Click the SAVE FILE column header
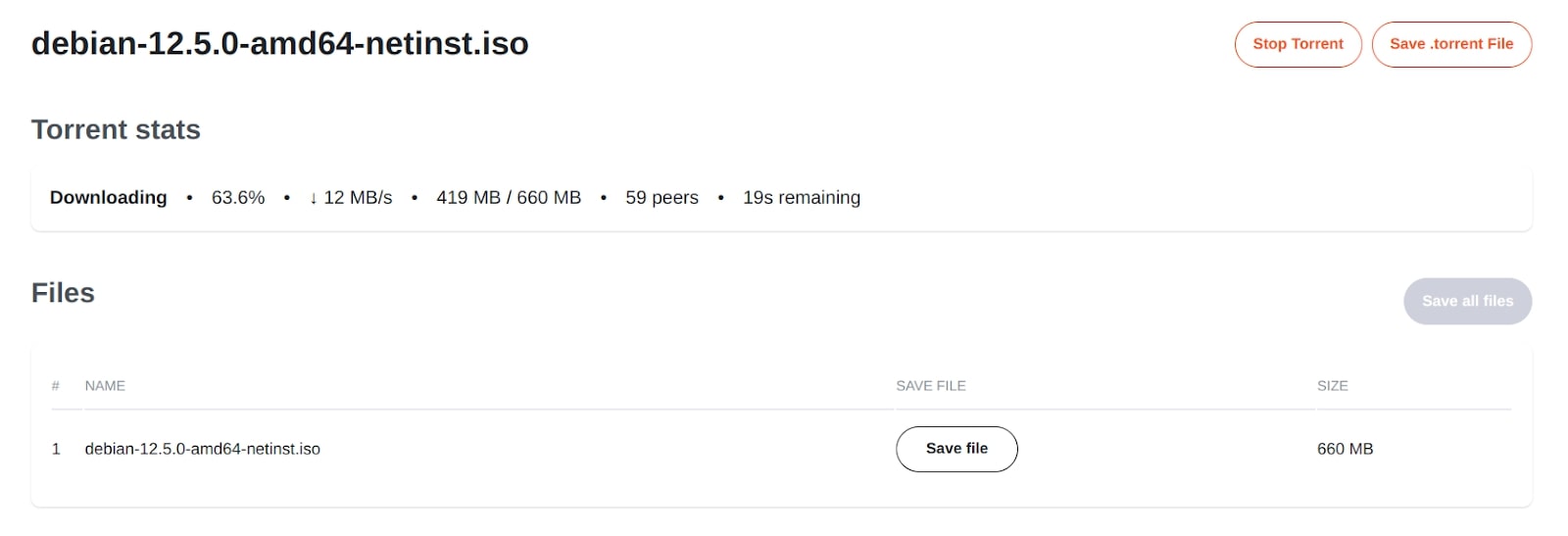Image resolution: width=1568 pixels, height=536 pixels. point(931,386)
